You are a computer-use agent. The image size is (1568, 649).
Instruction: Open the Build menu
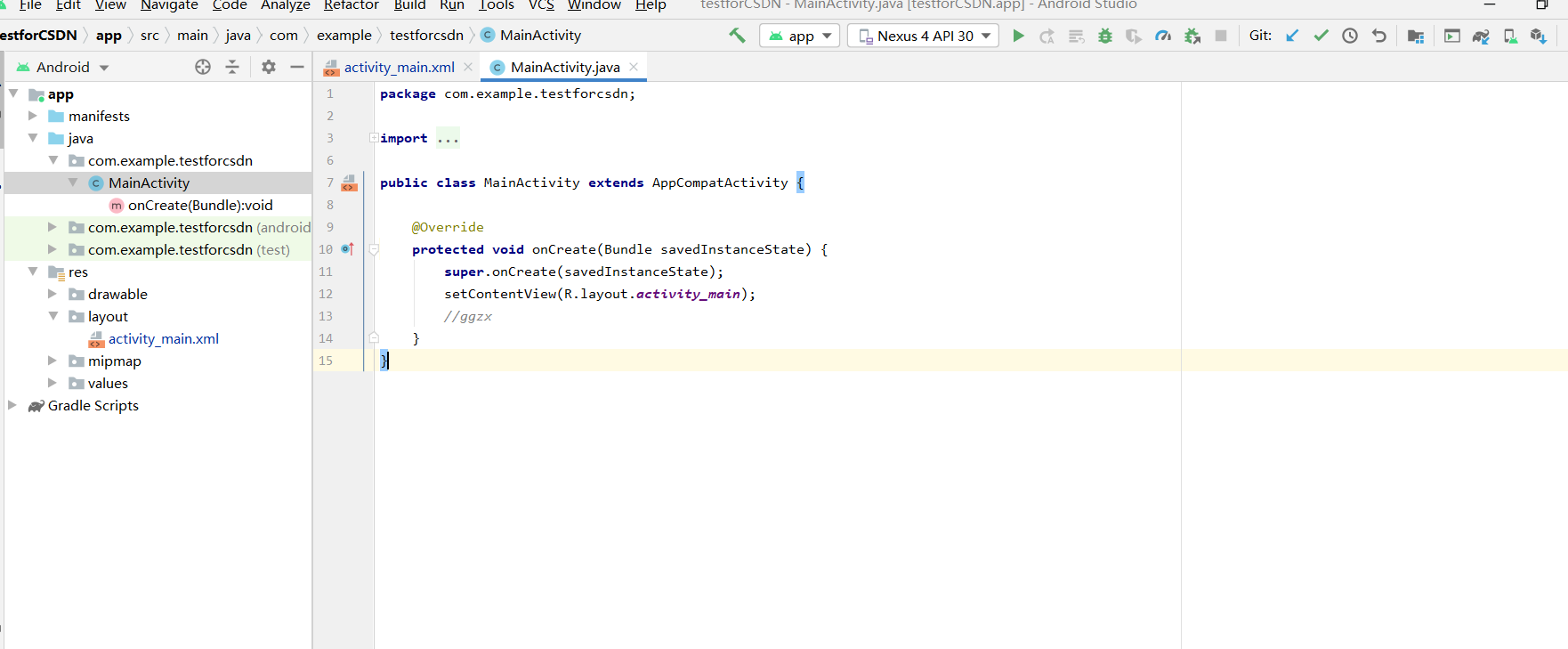[x=409, y=4]
